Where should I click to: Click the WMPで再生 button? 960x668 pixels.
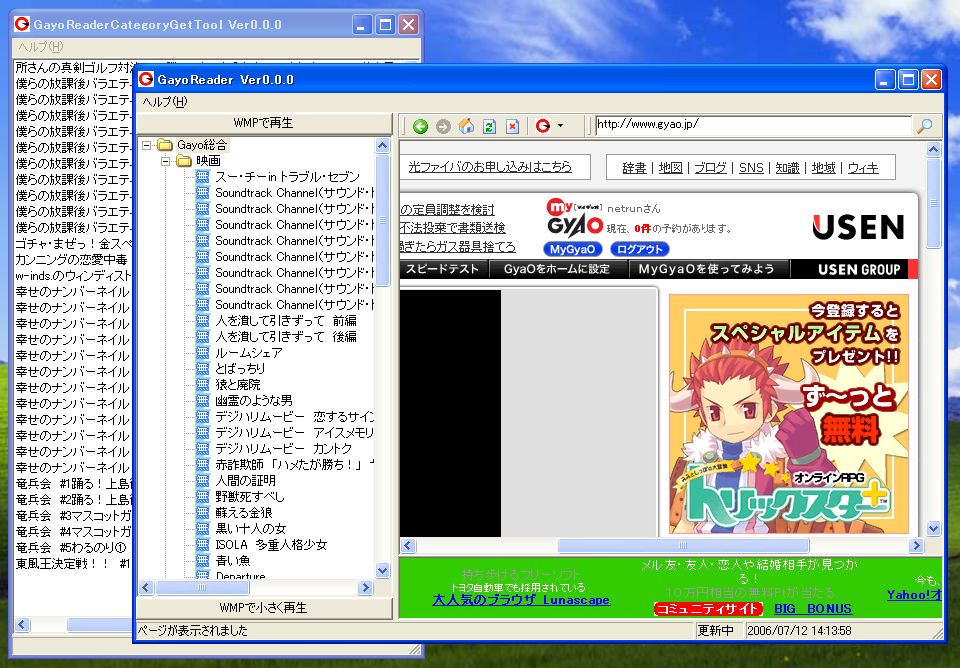click(264, 123)
